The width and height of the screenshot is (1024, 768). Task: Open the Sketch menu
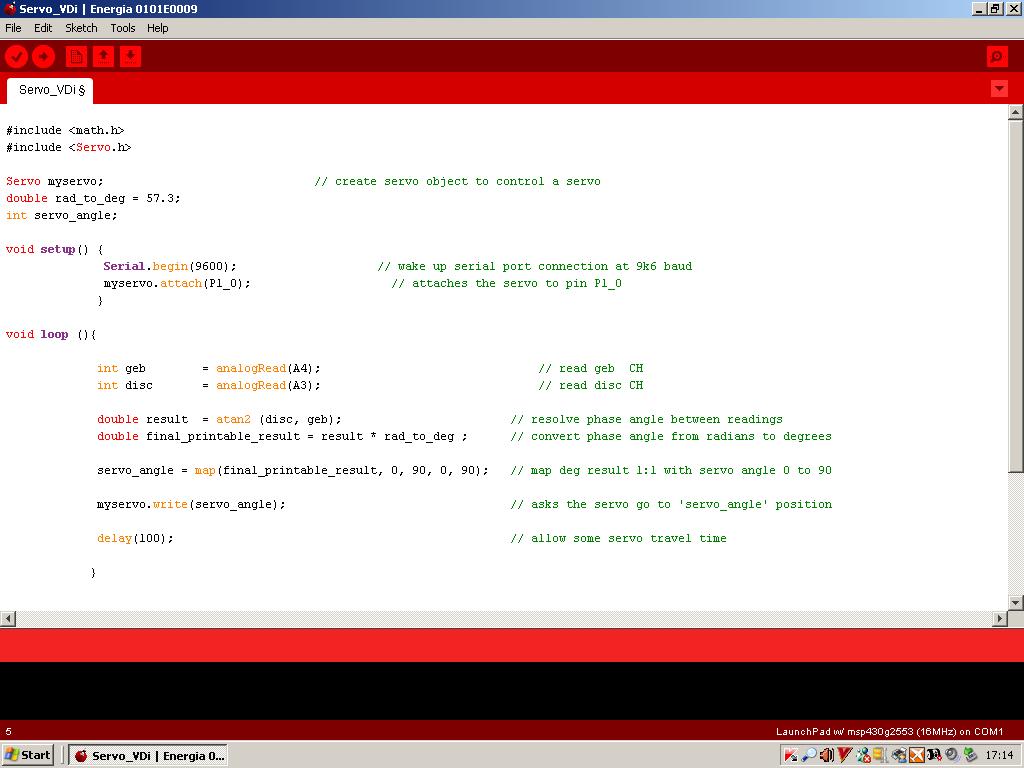81,28
